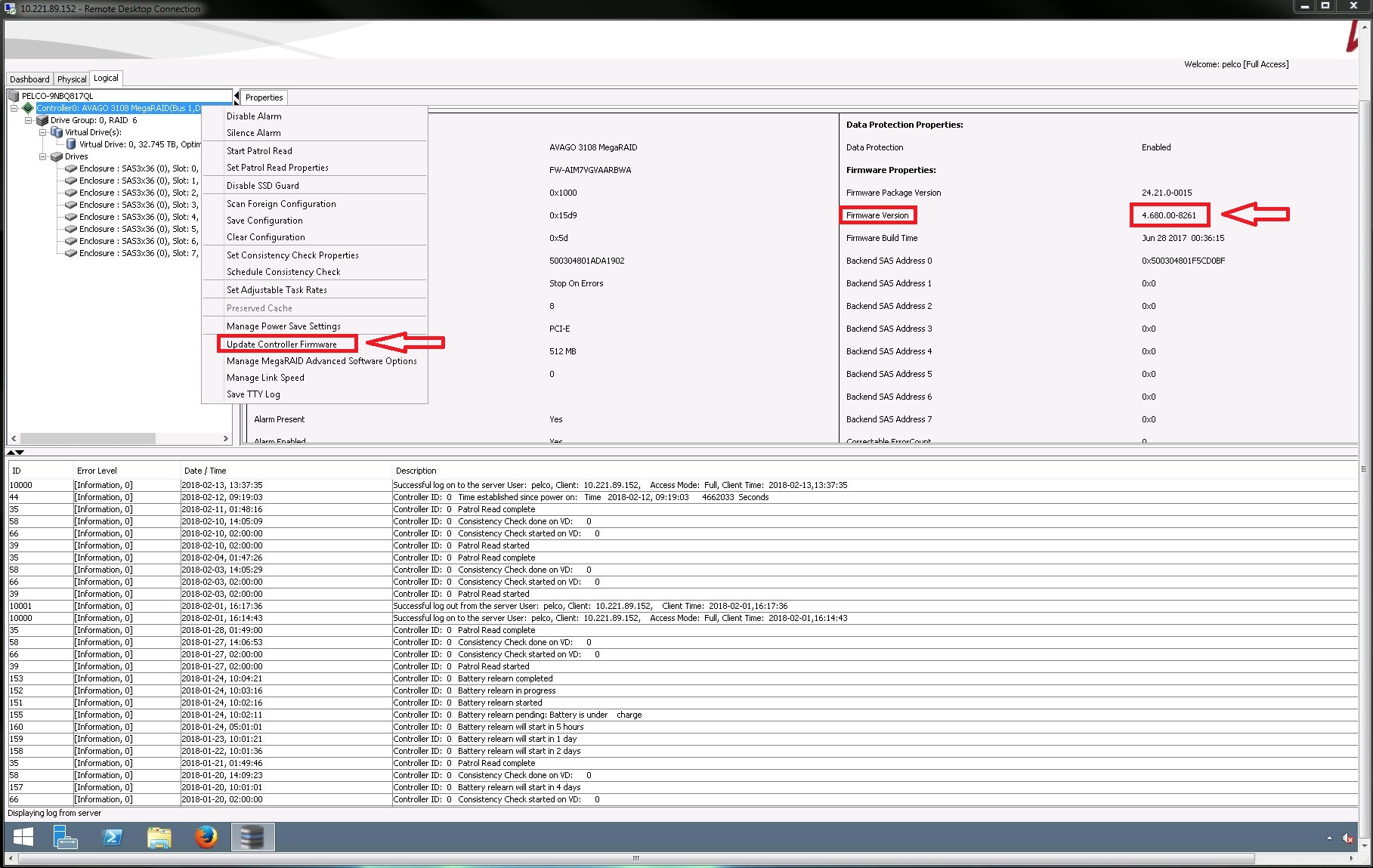Open Windows PowerShell from the taskbar
This screenshot has width=1373, height=868.
click(113, 837)
